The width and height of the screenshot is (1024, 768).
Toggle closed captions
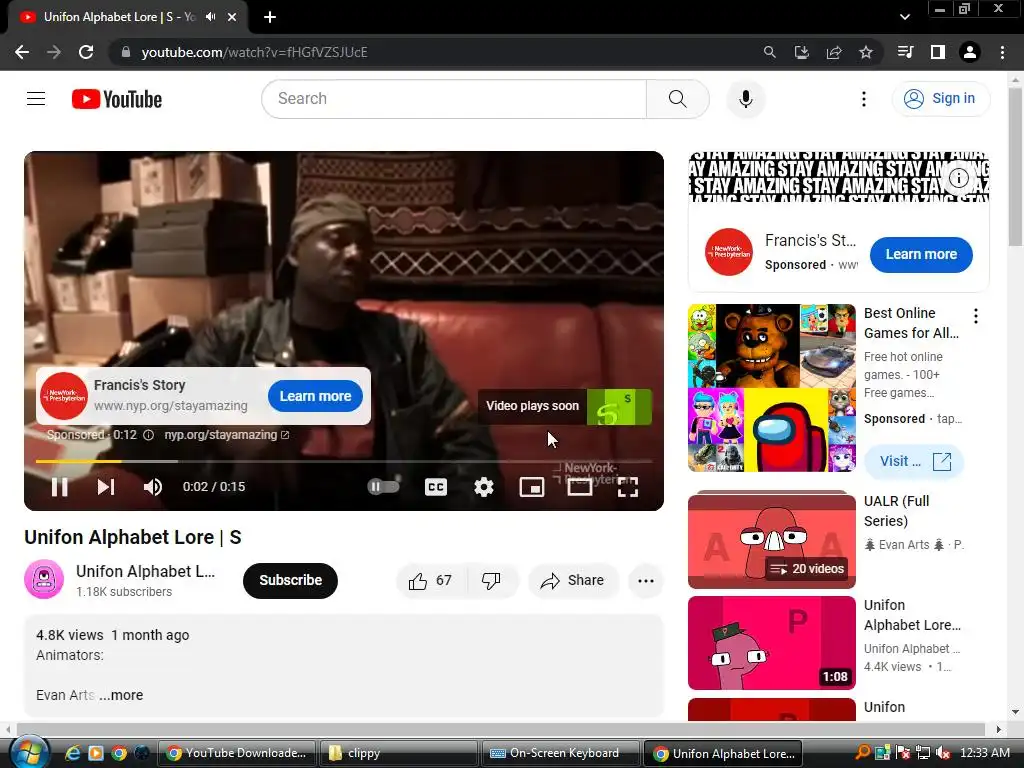tap(436, 487)
